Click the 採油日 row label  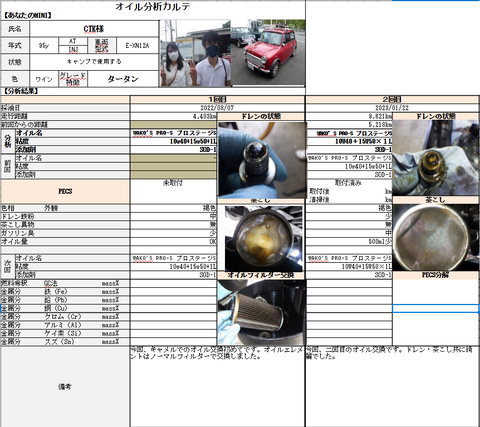(65, 108)
